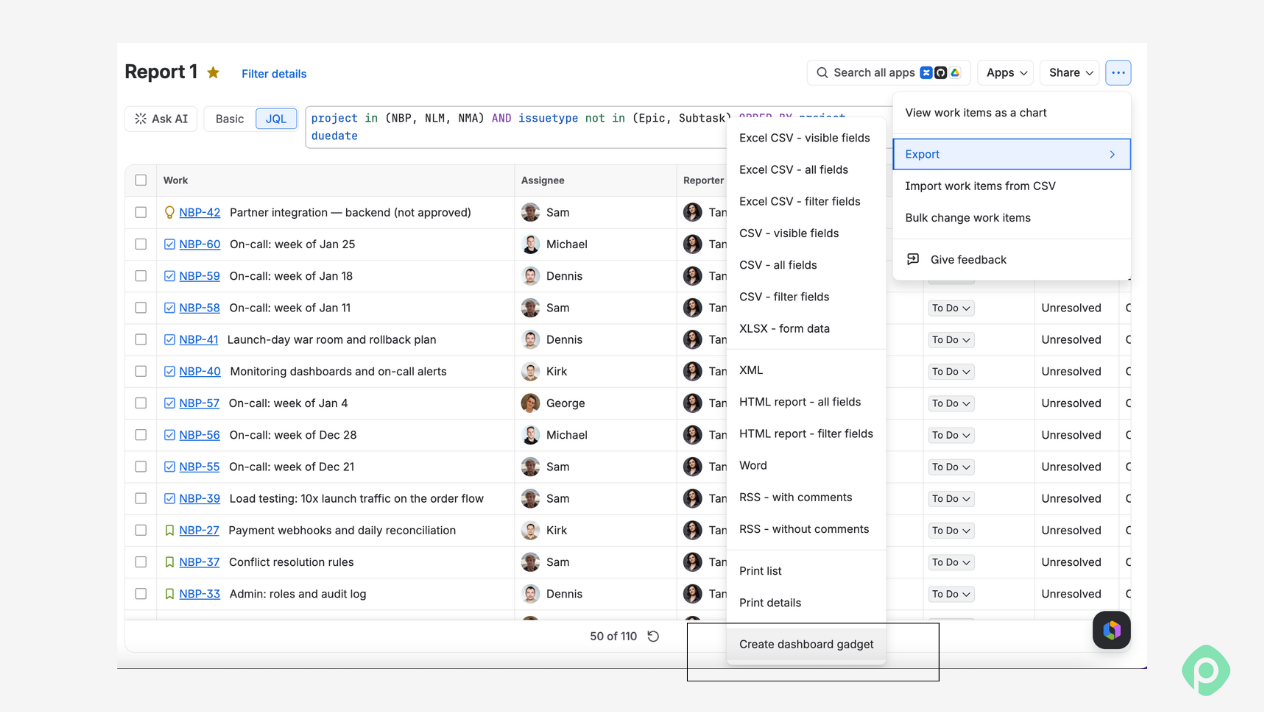Select HTML report - all fields
Image resolution: width=1264 pixels, height=712 pixels.
click(x=806, y=402)
